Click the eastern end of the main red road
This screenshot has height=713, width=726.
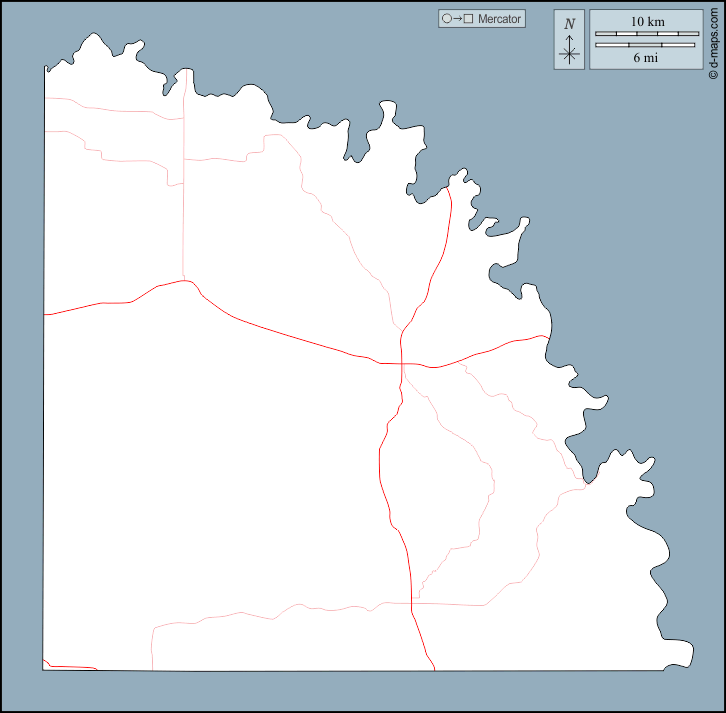[547, 337]
